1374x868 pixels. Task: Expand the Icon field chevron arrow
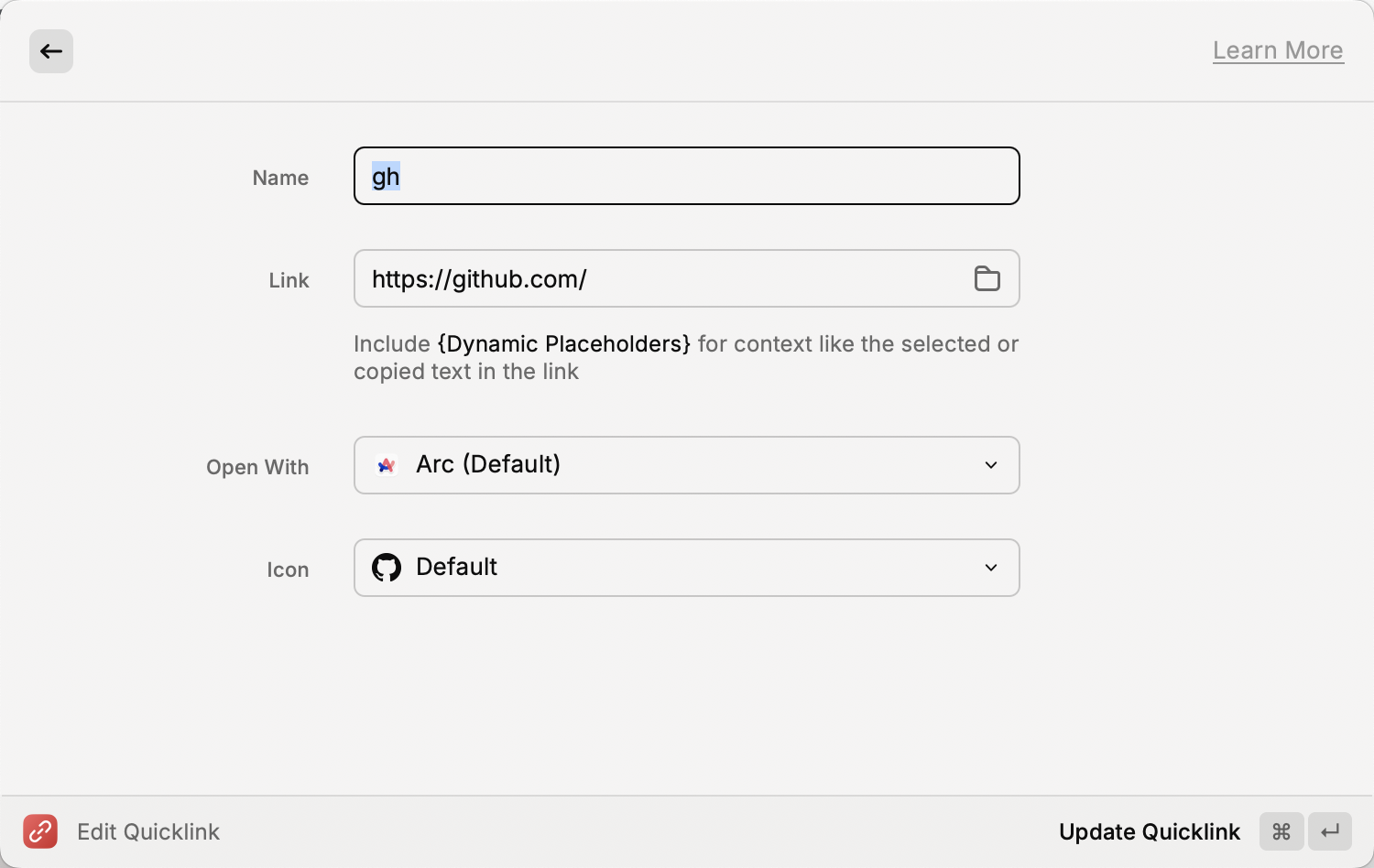(990, 568)
